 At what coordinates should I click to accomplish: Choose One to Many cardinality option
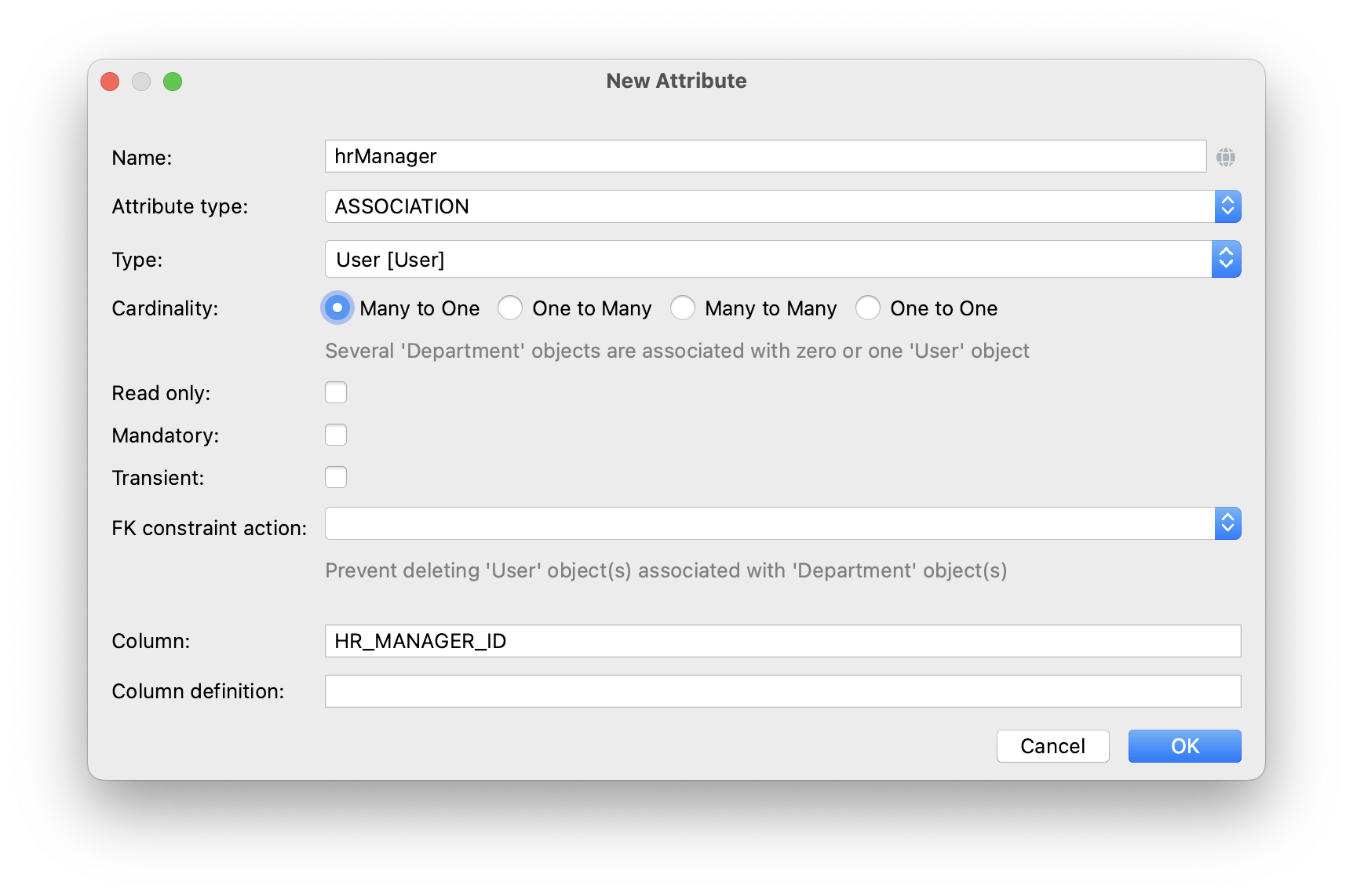click(x=510, y=308)
